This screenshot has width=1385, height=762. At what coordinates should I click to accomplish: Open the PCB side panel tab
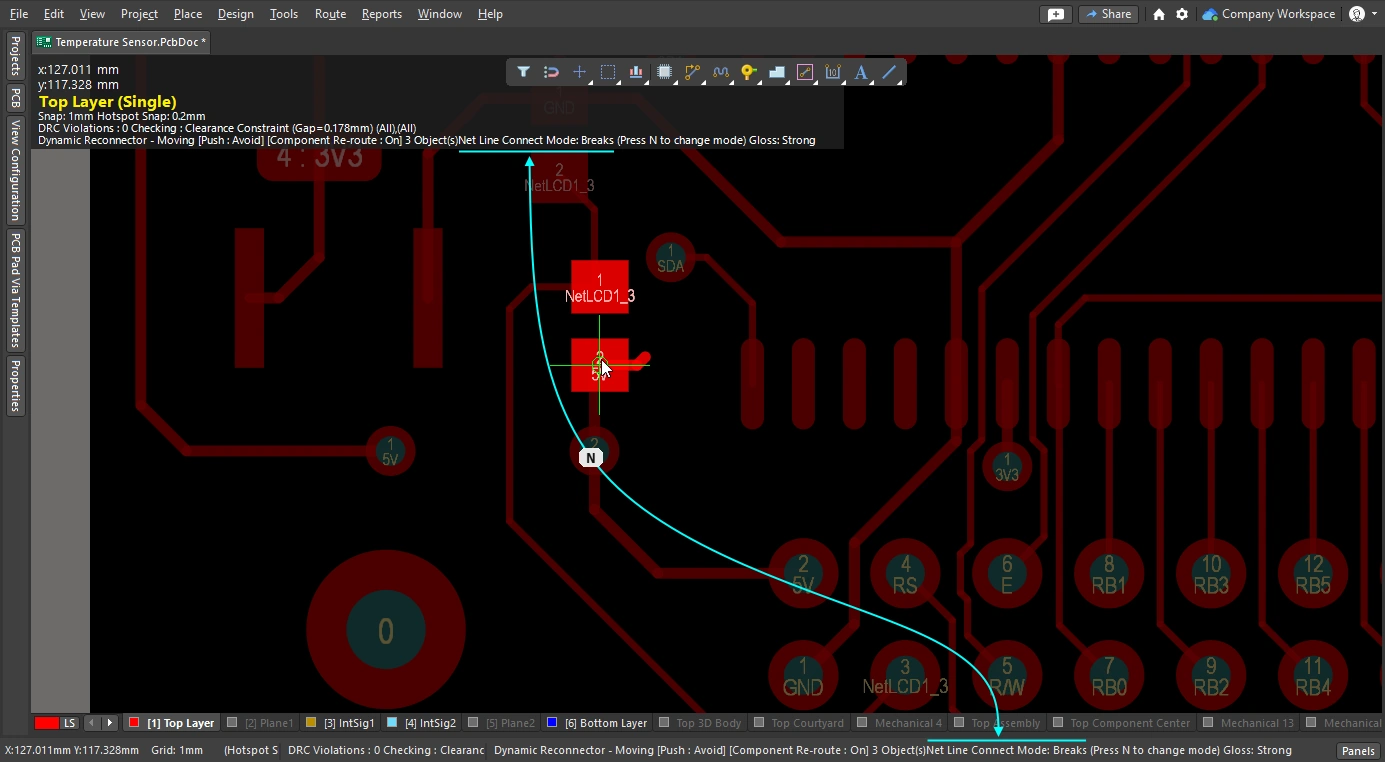[15, 98]
